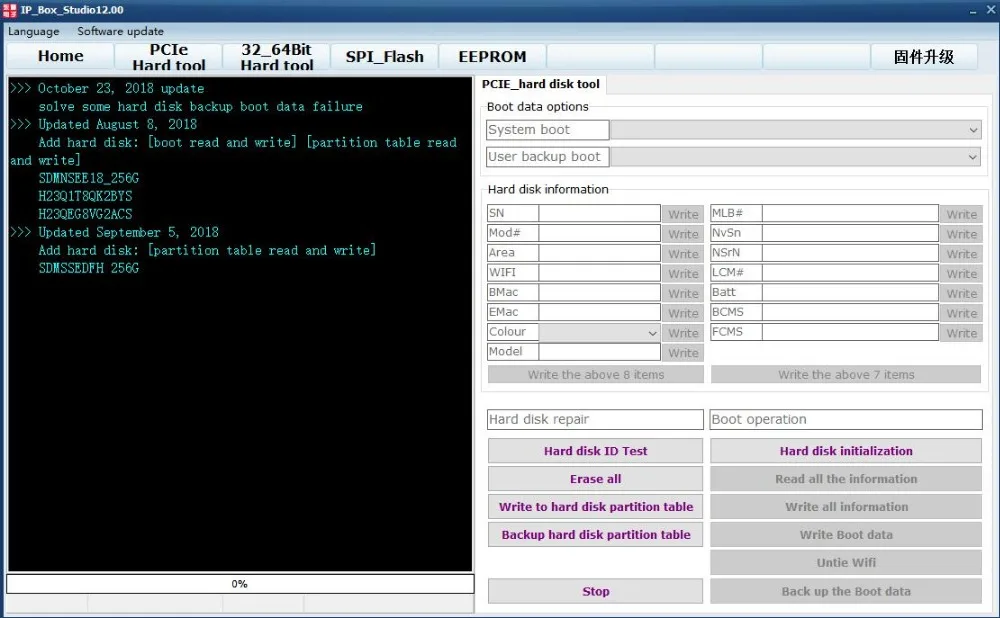Switch to the SPI_Flash tab
This screenshot has height=618, width=1000.
click(384, 56)
